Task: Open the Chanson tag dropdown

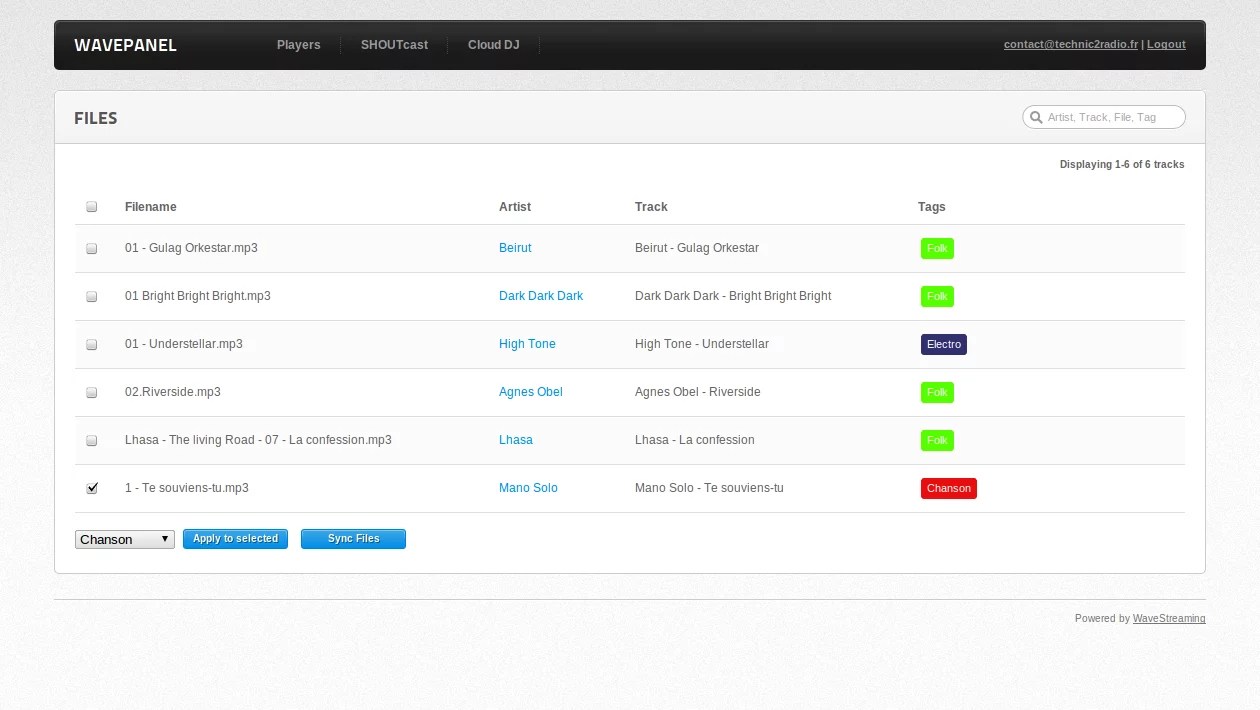Action: tap(125, 539)
